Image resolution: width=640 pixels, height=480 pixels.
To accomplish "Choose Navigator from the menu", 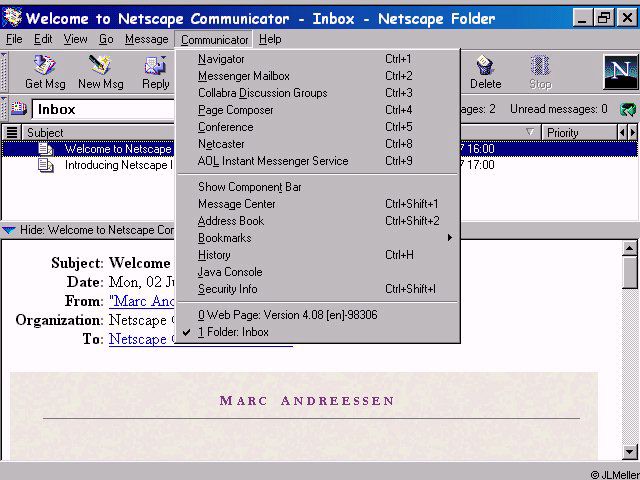I will point(318,59).
